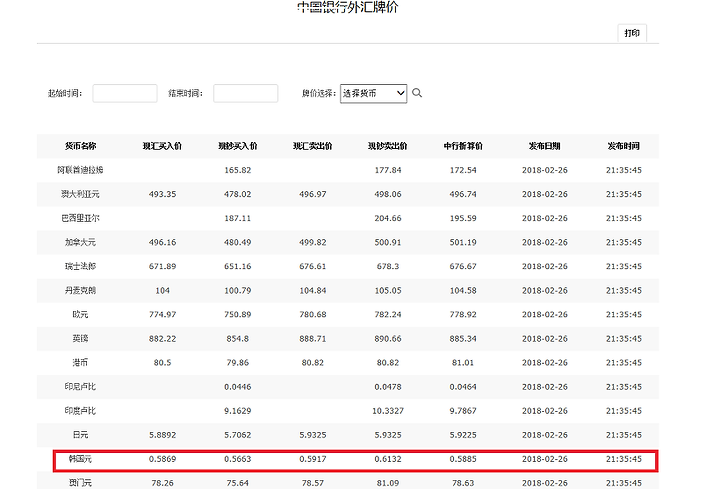Click the page title 中国银行外汇牌价

348,7
